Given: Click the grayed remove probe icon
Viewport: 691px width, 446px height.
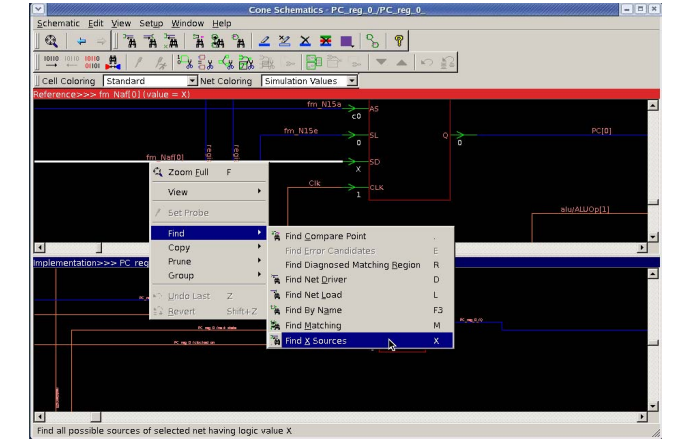Looking at the screenshot, I should pyautogui.click(x=160, y=62).
